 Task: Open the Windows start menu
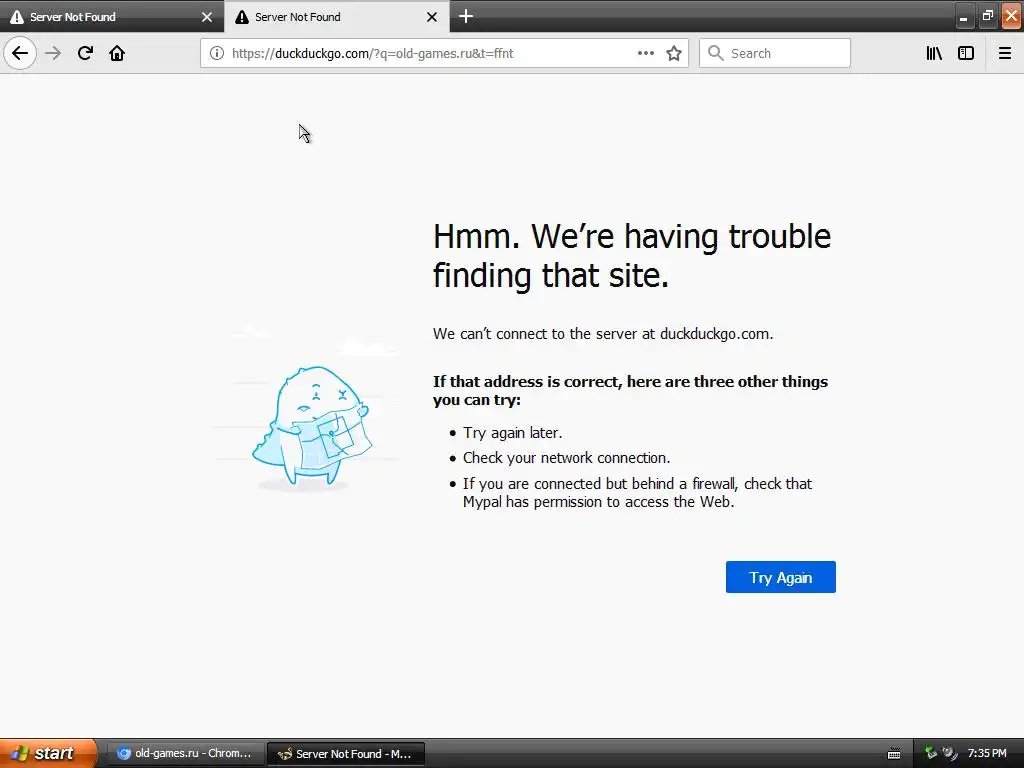click(x=48, y=753)
